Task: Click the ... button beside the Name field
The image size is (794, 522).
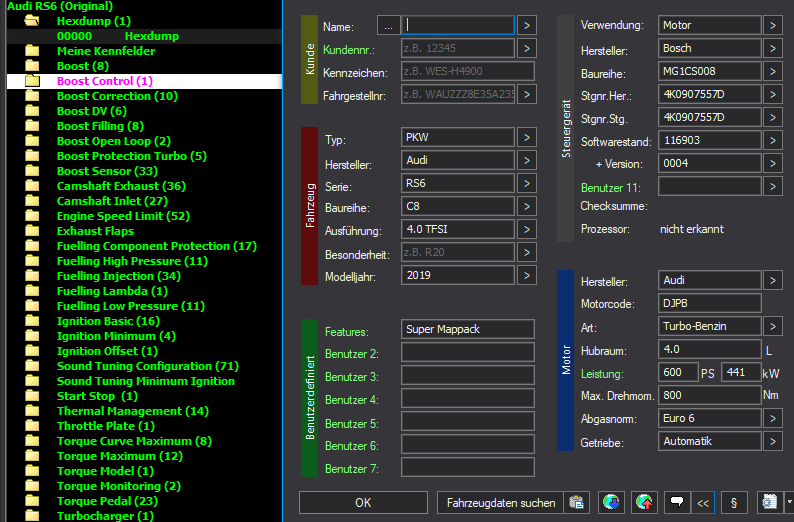Action: (x=388, y=25)
